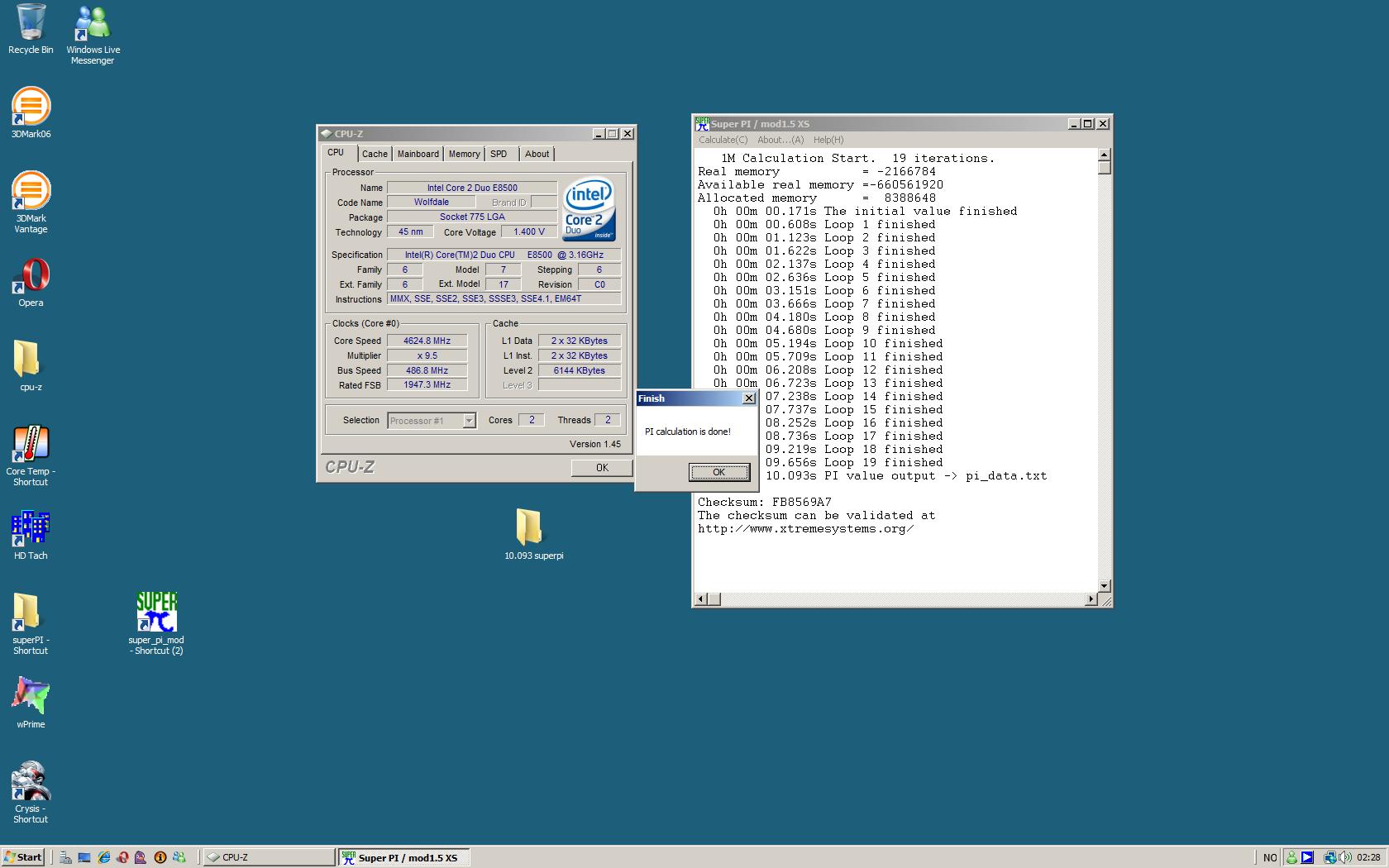
Task: Click the Multiplier value x 9.5
Action: (x=427, y=355)
